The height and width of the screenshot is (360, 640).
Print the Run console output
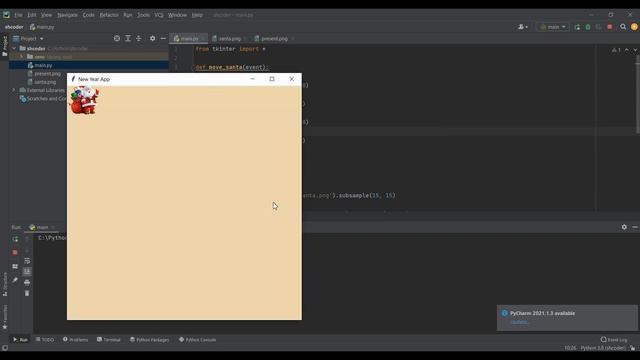[27, 282]
